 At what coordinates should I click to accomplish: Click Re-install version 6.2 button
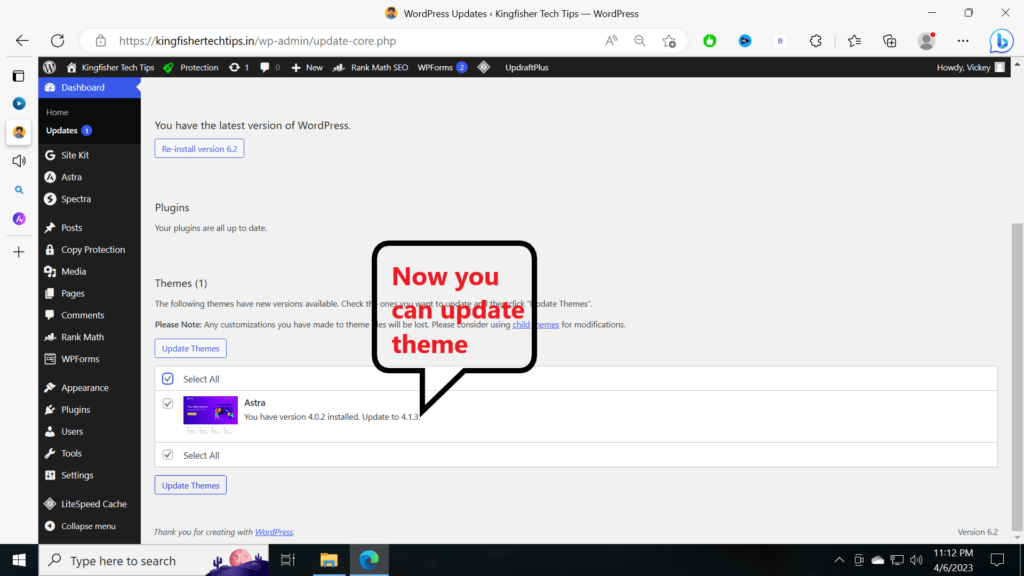click(x=199, y=149)
